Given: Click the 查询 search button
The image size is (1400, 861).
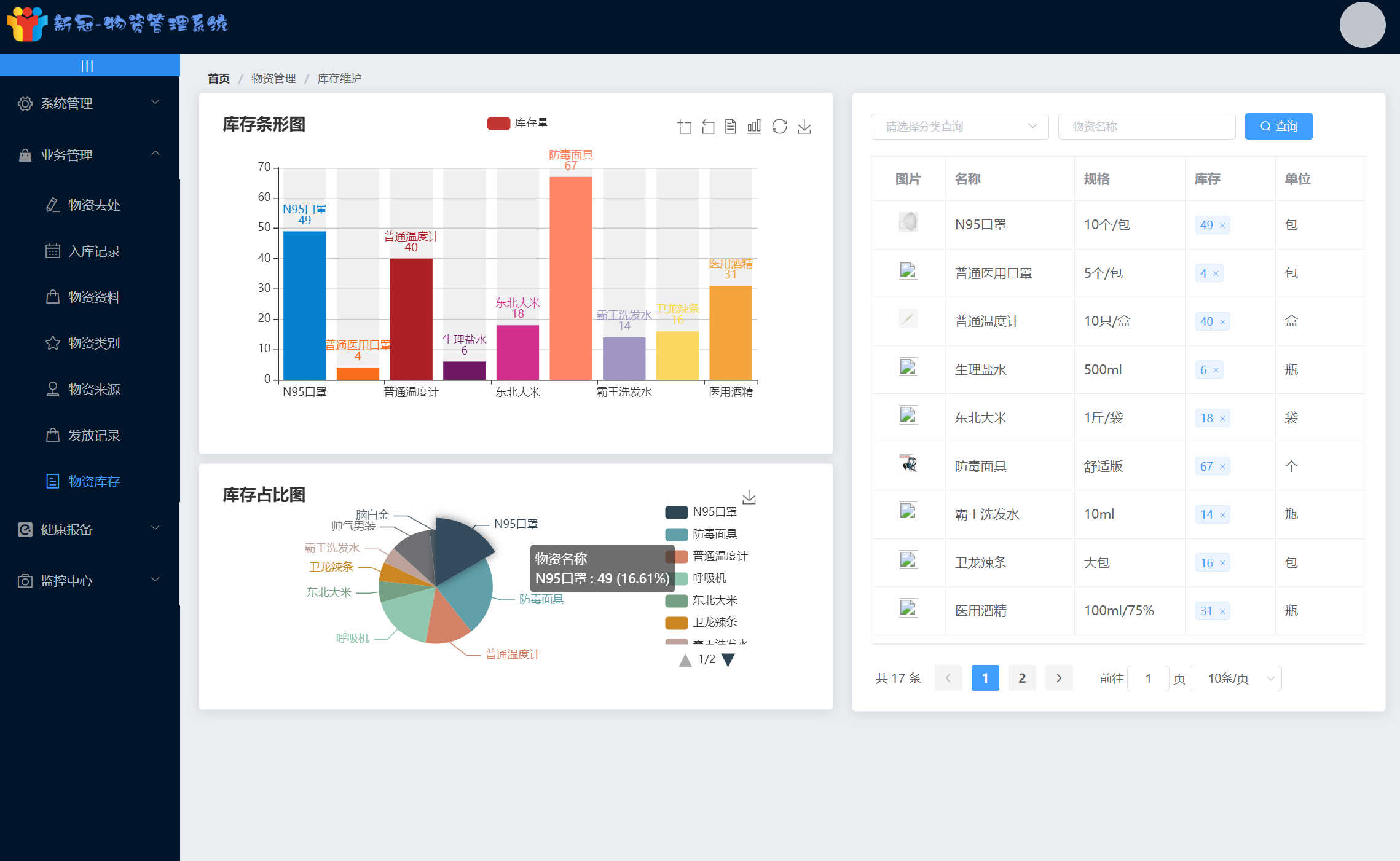Looking at the screenshot, I should coord(1278,126).
